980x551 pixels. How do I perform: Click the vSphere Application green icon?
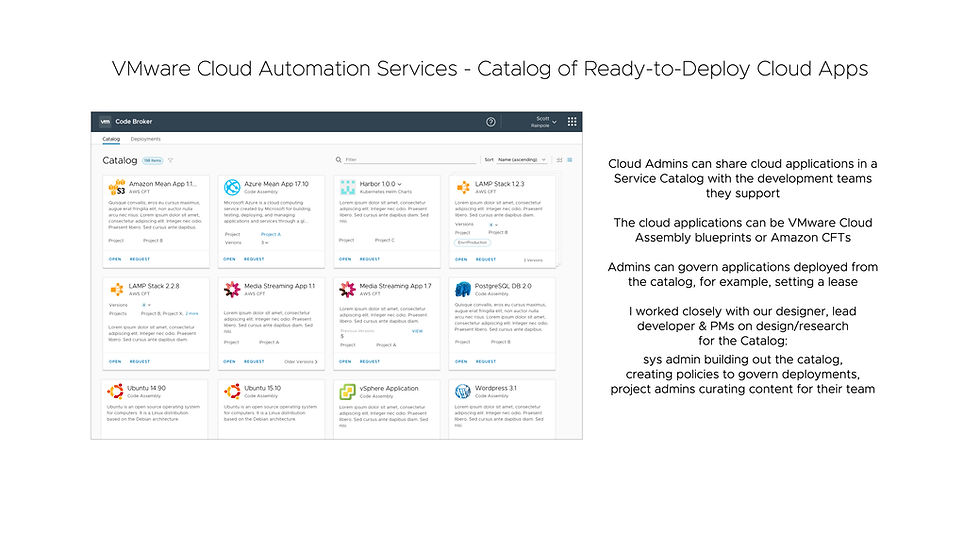pos(348,392)
